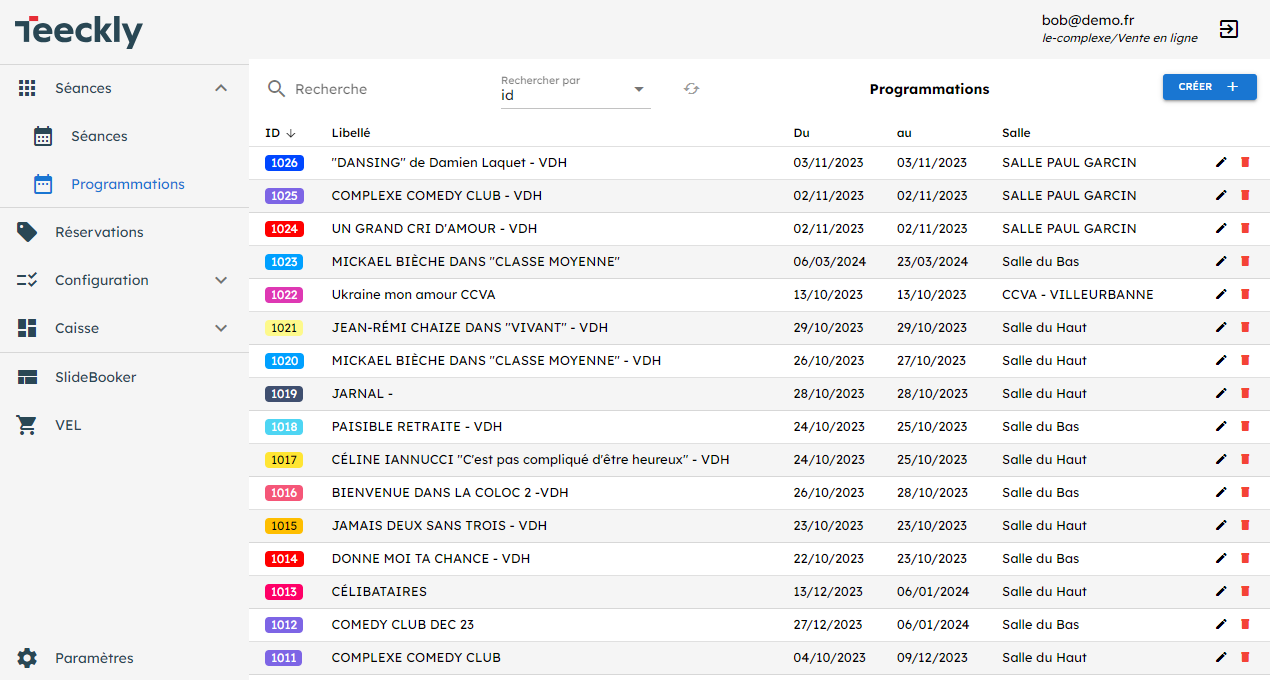Image resolution: width=1270 pixels, height=680 pixels.
Task: Expand the Configuration menu section
Action: point(221,280)
